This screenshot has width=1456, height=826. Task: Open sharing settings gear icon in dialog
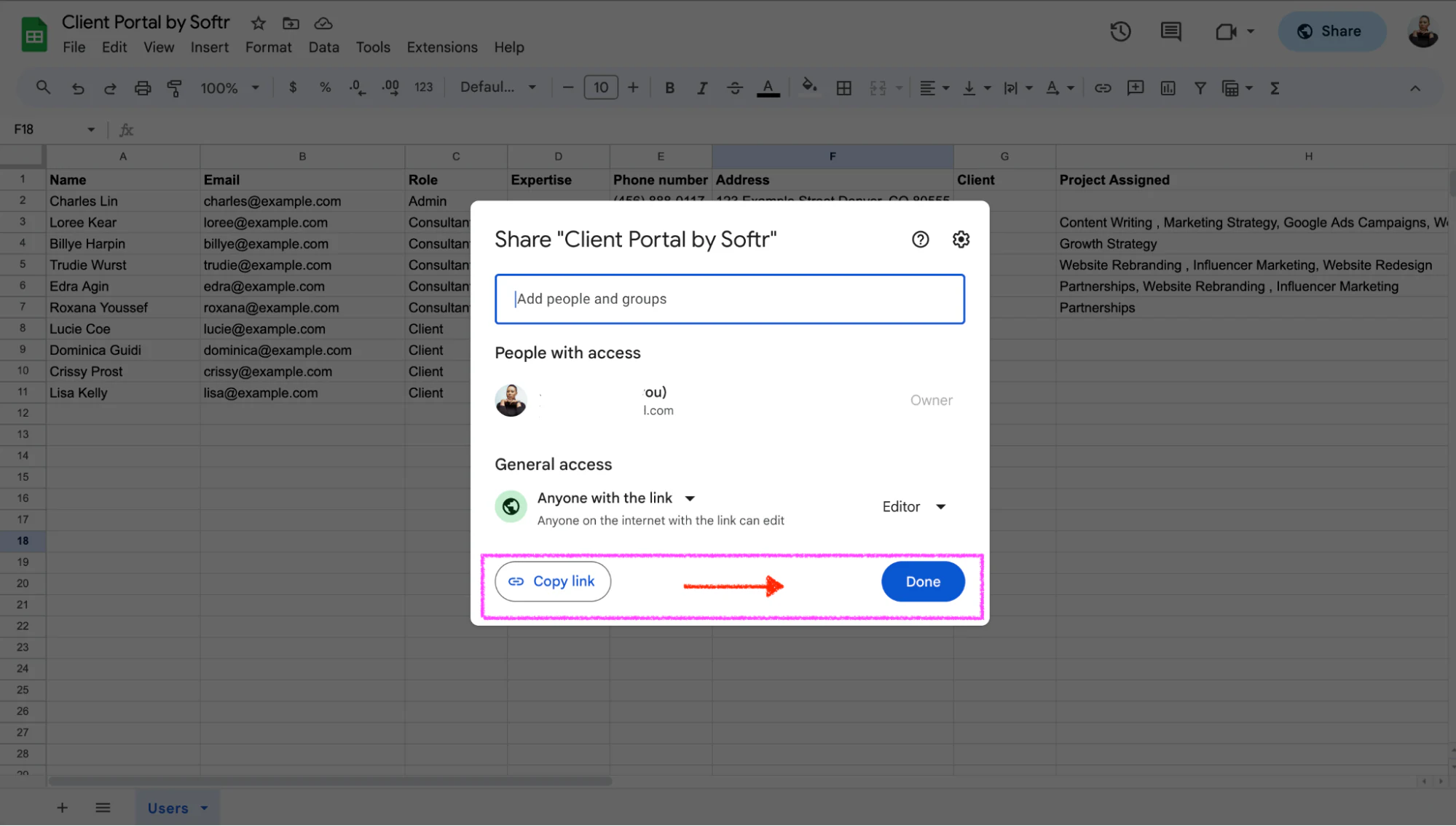(x=961, y=240)
